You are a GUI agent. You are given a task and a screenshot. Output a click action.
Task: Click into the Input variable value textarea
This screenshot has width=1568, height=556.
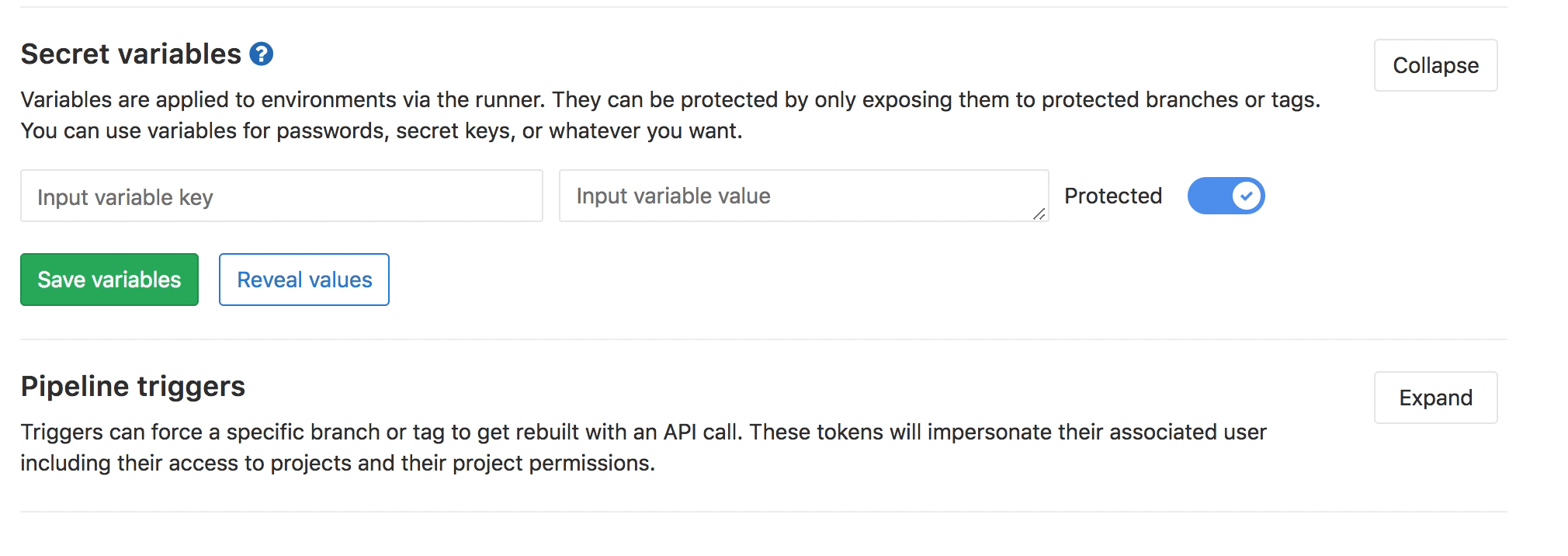click(803, 196)
